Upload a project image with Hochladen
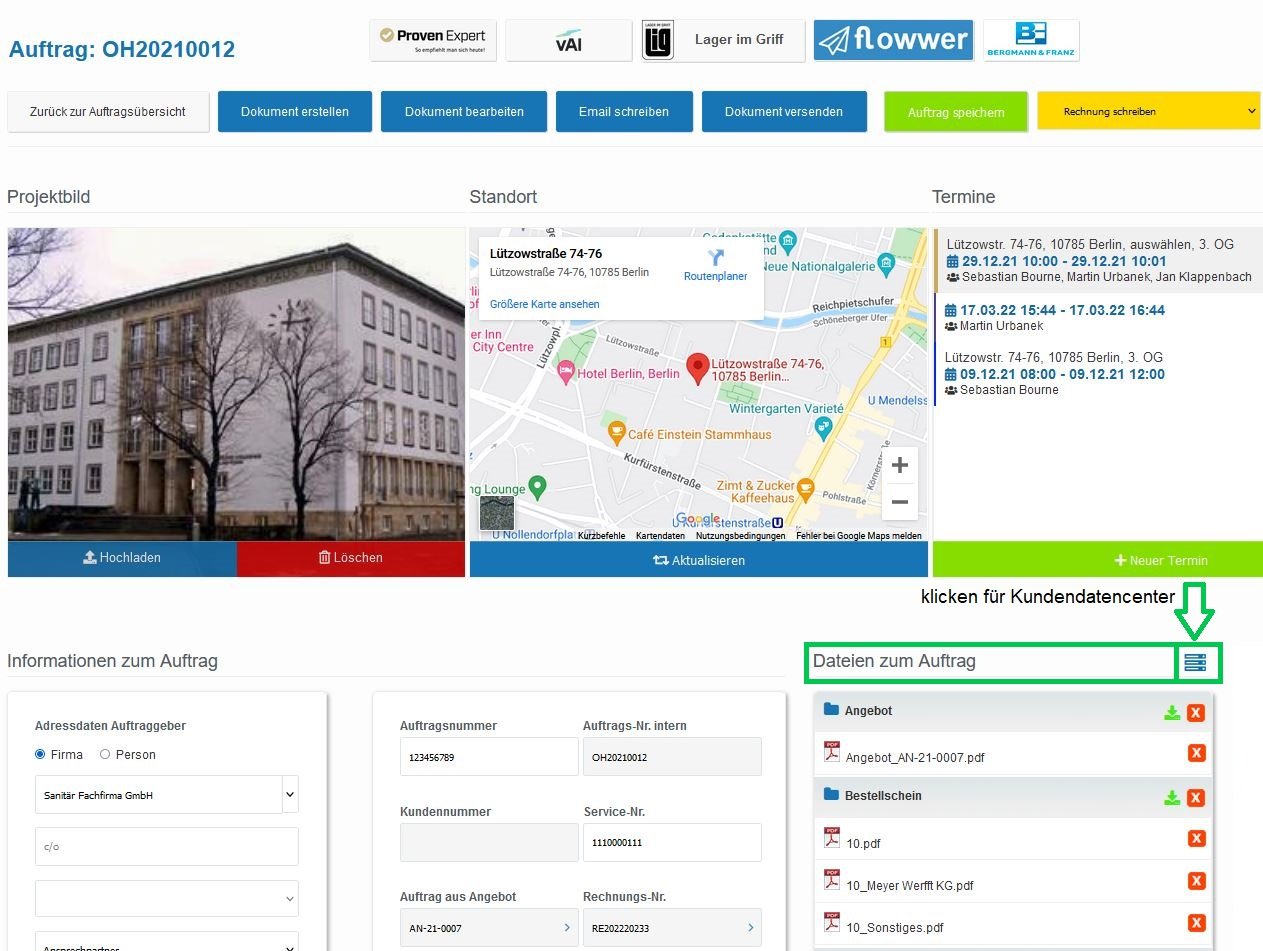Image resolution: width=1263 pixels, height=951 pixels. coord(122,558)
